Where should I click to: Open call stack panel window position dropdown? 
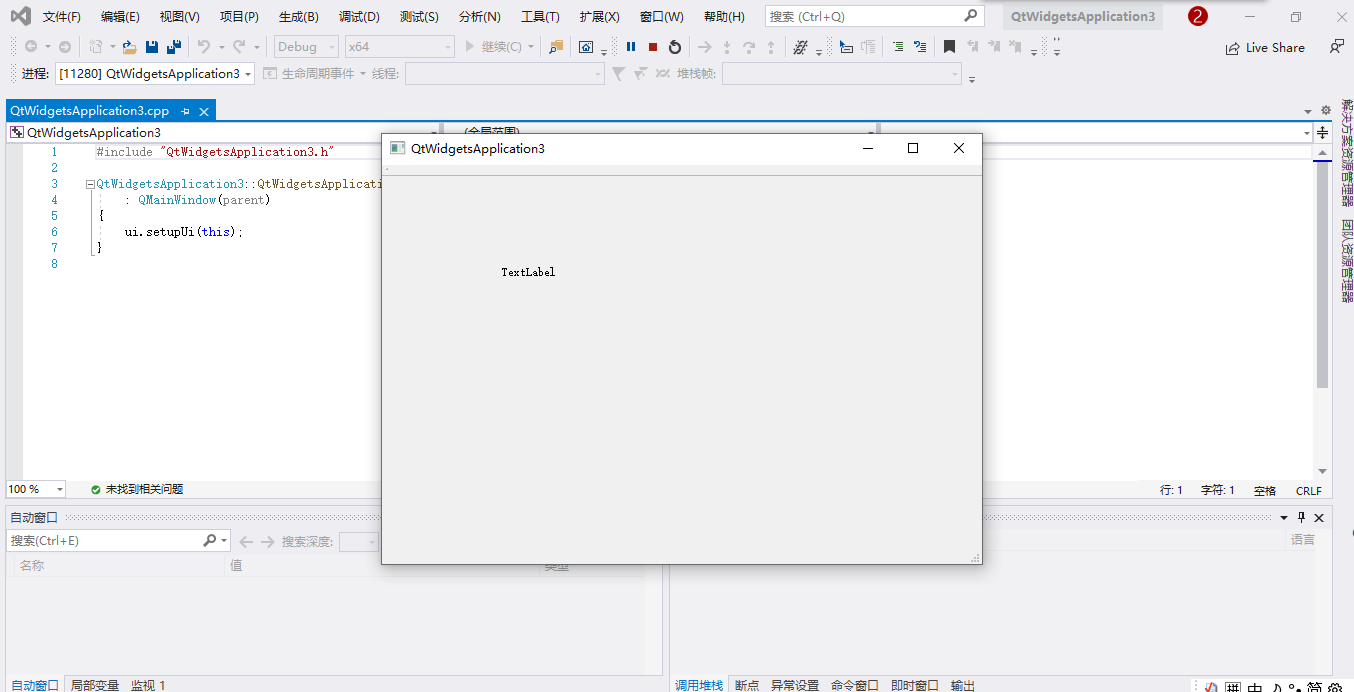click(1284, 517)
